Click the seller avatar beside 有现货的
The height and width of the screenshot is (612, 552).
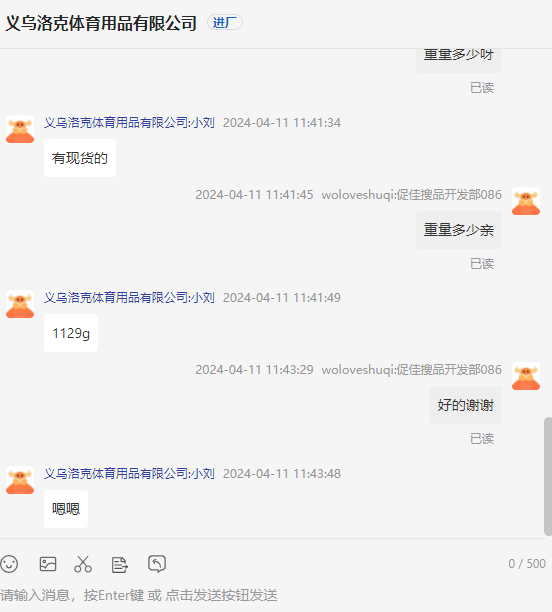coord(20,129)
